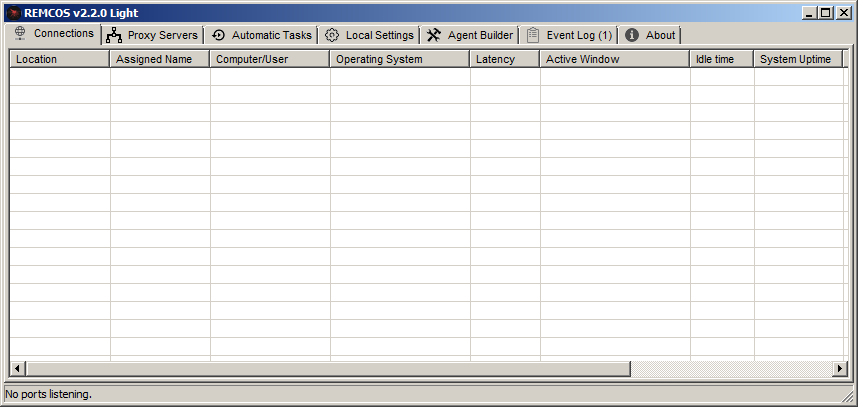Screen dimensions: 858x407
Task: Click the REMCOS app icon in title bar
Action: 13,13
